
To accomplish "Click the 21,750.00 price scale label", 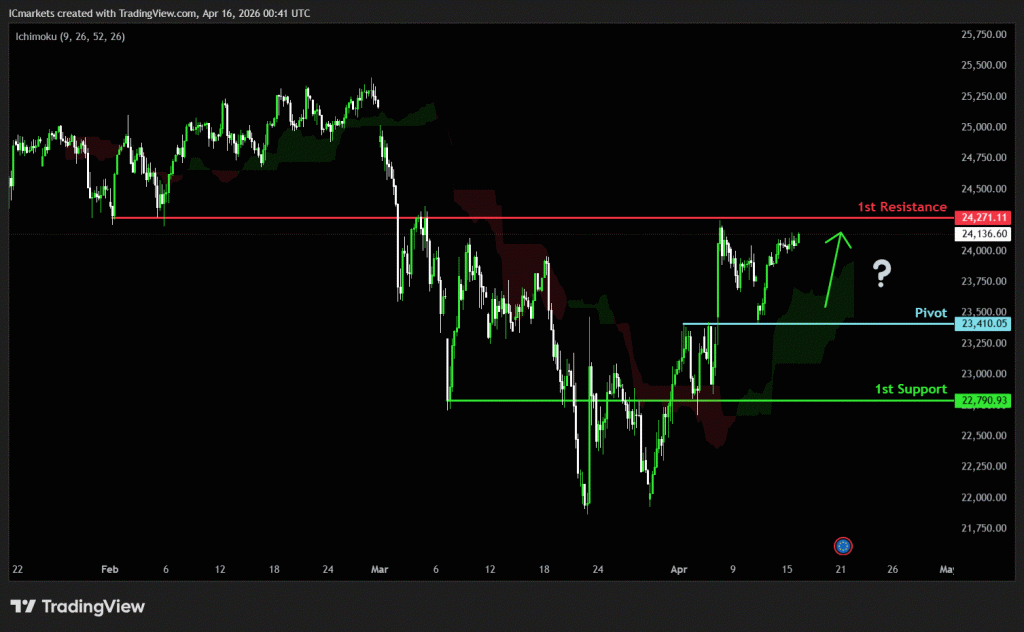I will [x=982, y=528].
